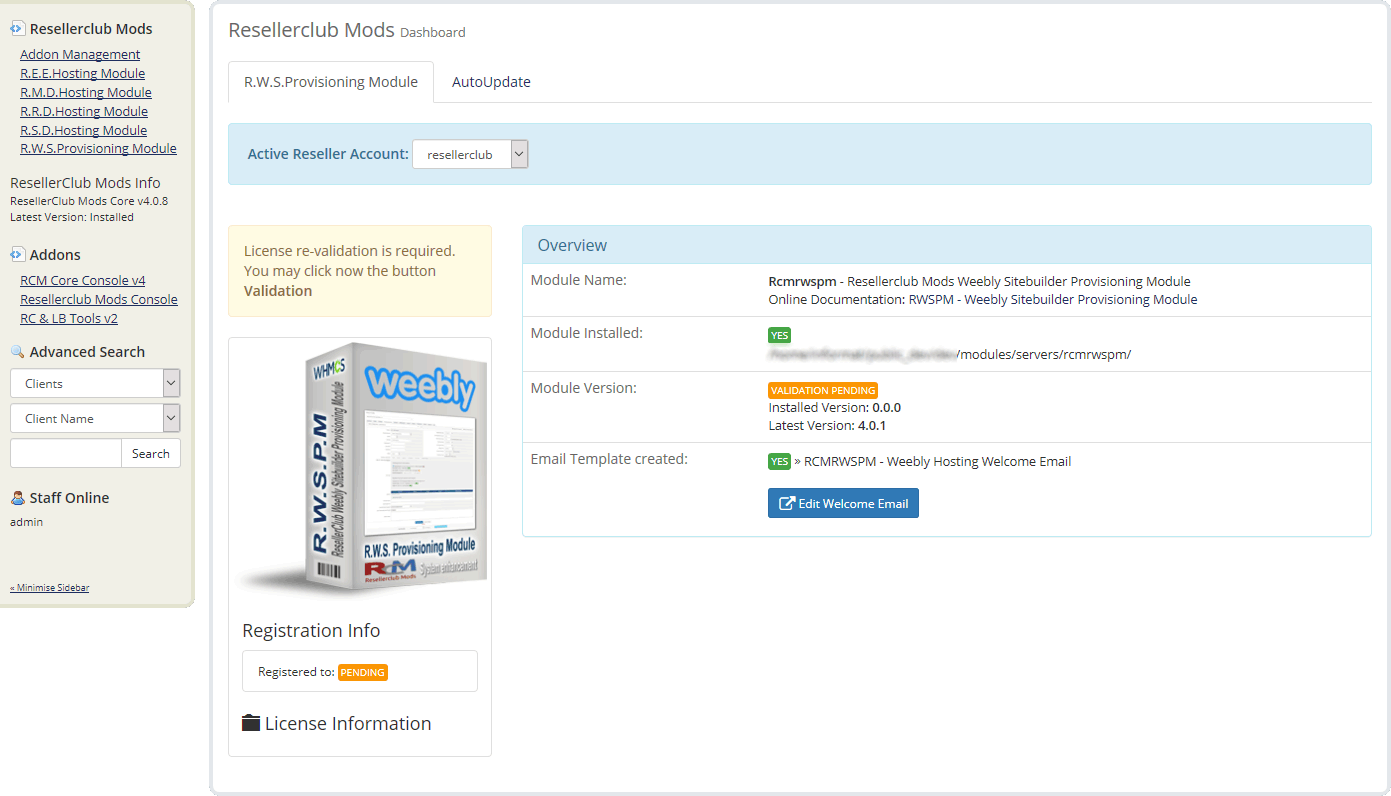Open R.M.D.Hosting Module link
1391x796 pixels.
point(86,92)
